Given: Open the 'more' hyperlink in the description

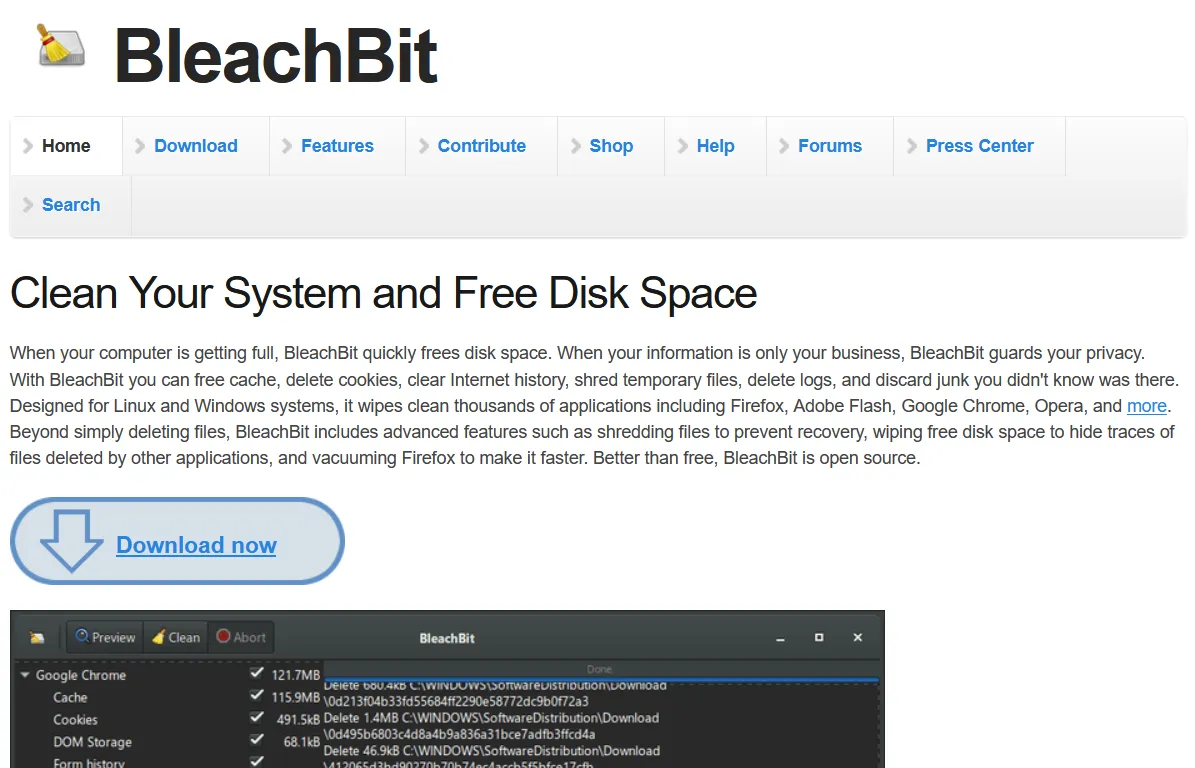Looking at the screenshot, I should click(1147, 406).
